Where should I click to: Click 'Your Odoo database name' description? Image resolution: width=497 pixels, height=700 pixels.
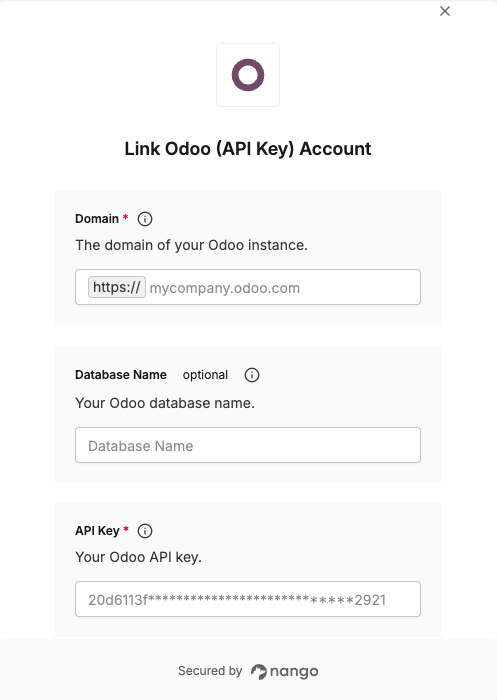(x=165, y=403)
